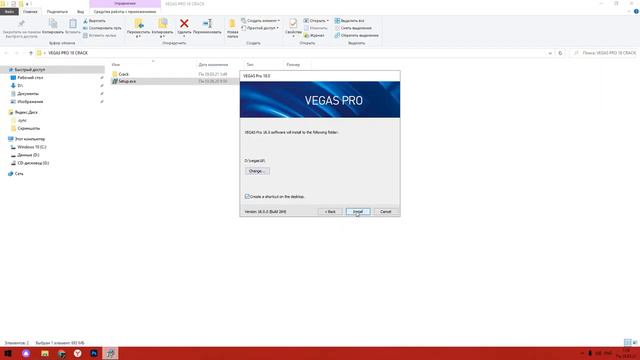
Task: Open the Файл menu tab
Action: tap(9, 11)
